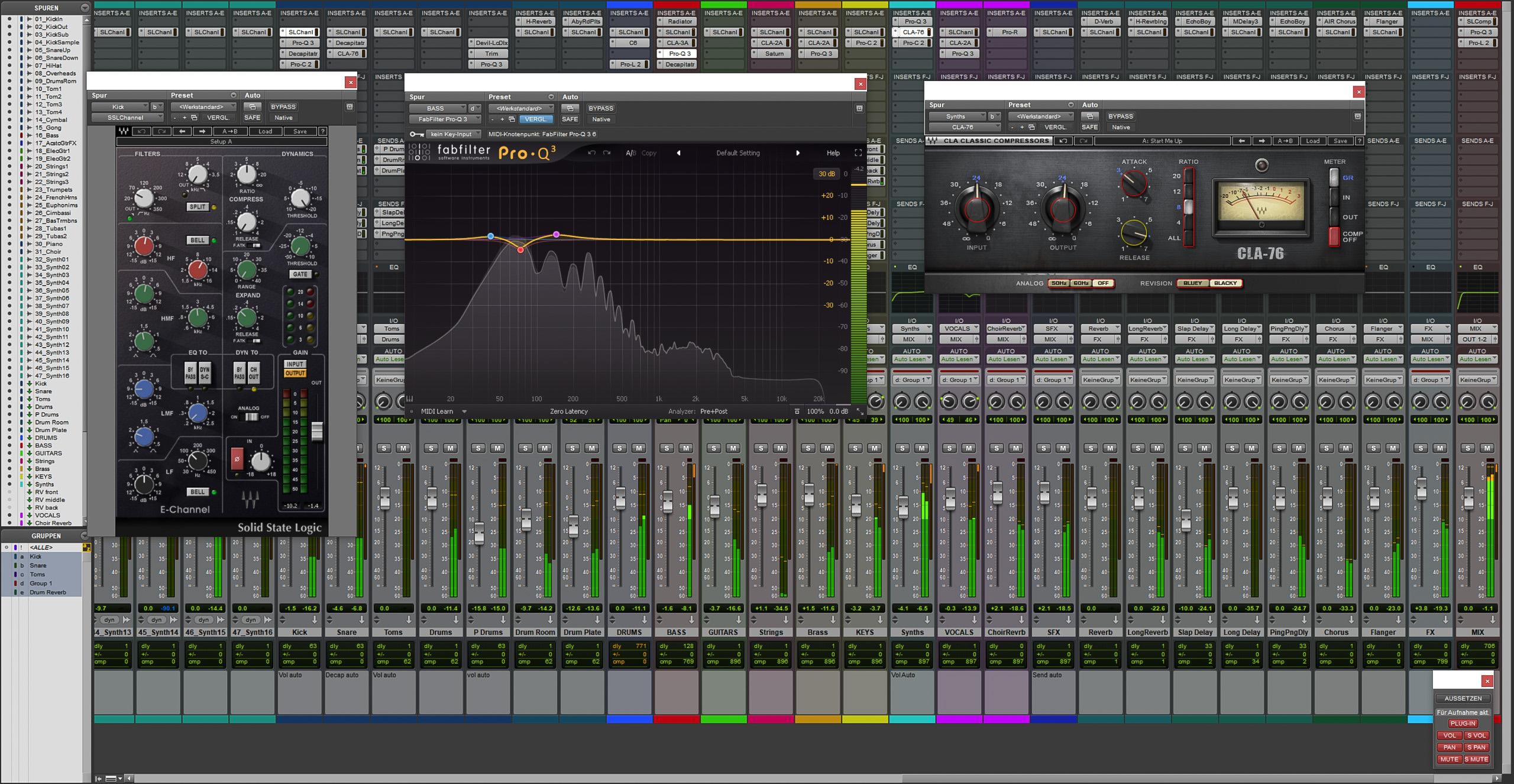Toggle DYN S-C switch on E-Channel

(x=205, y=372)
